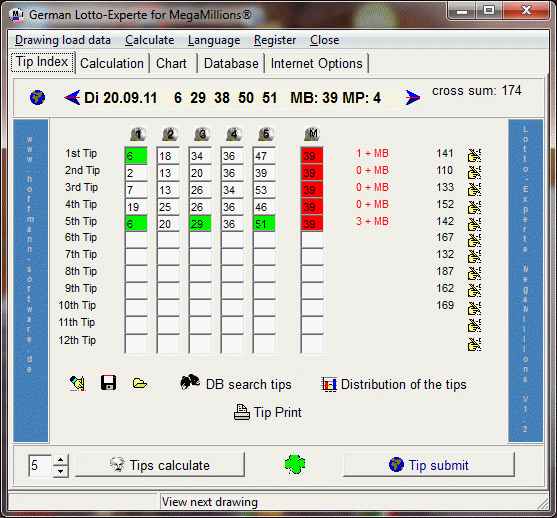557x518 pixels.
Task: Open the Language menu
Action: [x=214, y=40]
